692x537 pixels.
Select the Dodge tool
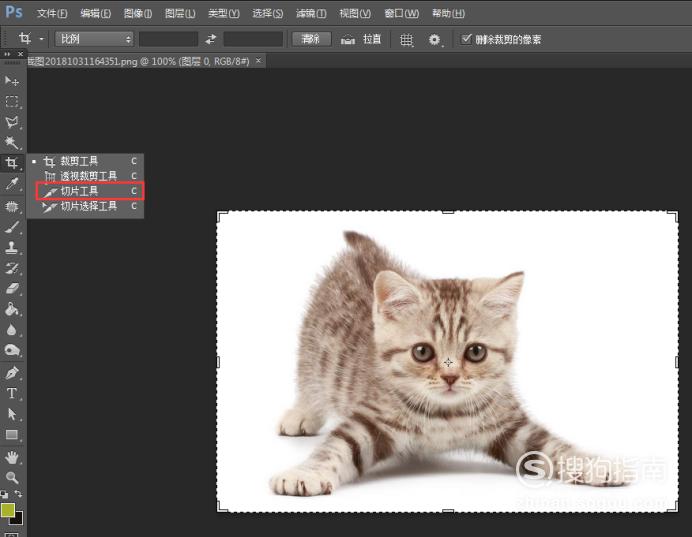click(x=12, y=350)
